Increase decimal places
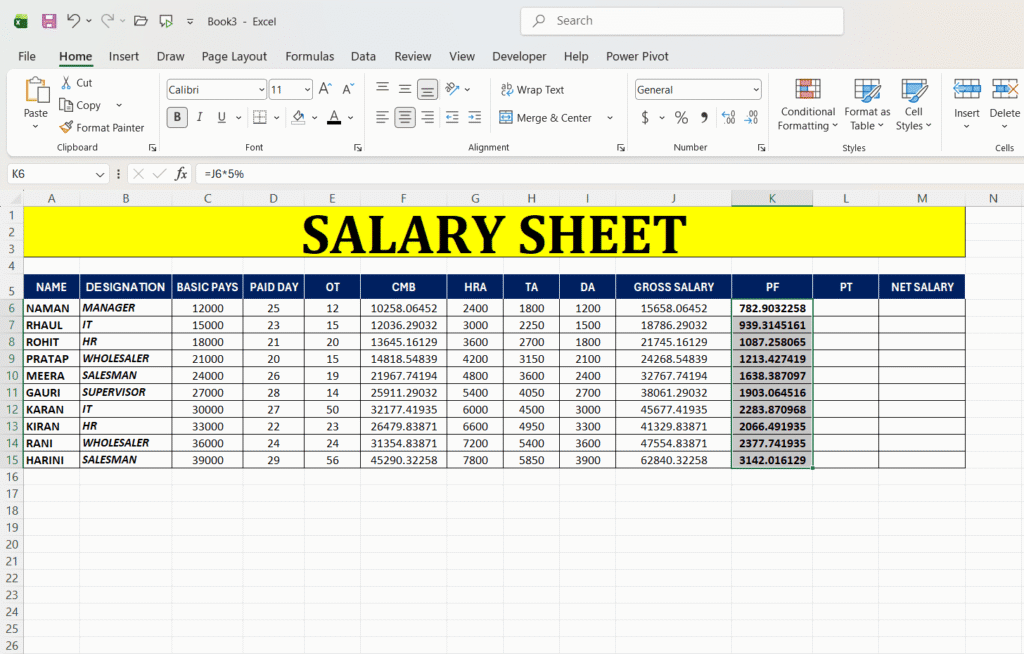Screen dimensions: 1024x654 [x=728, y=118]
